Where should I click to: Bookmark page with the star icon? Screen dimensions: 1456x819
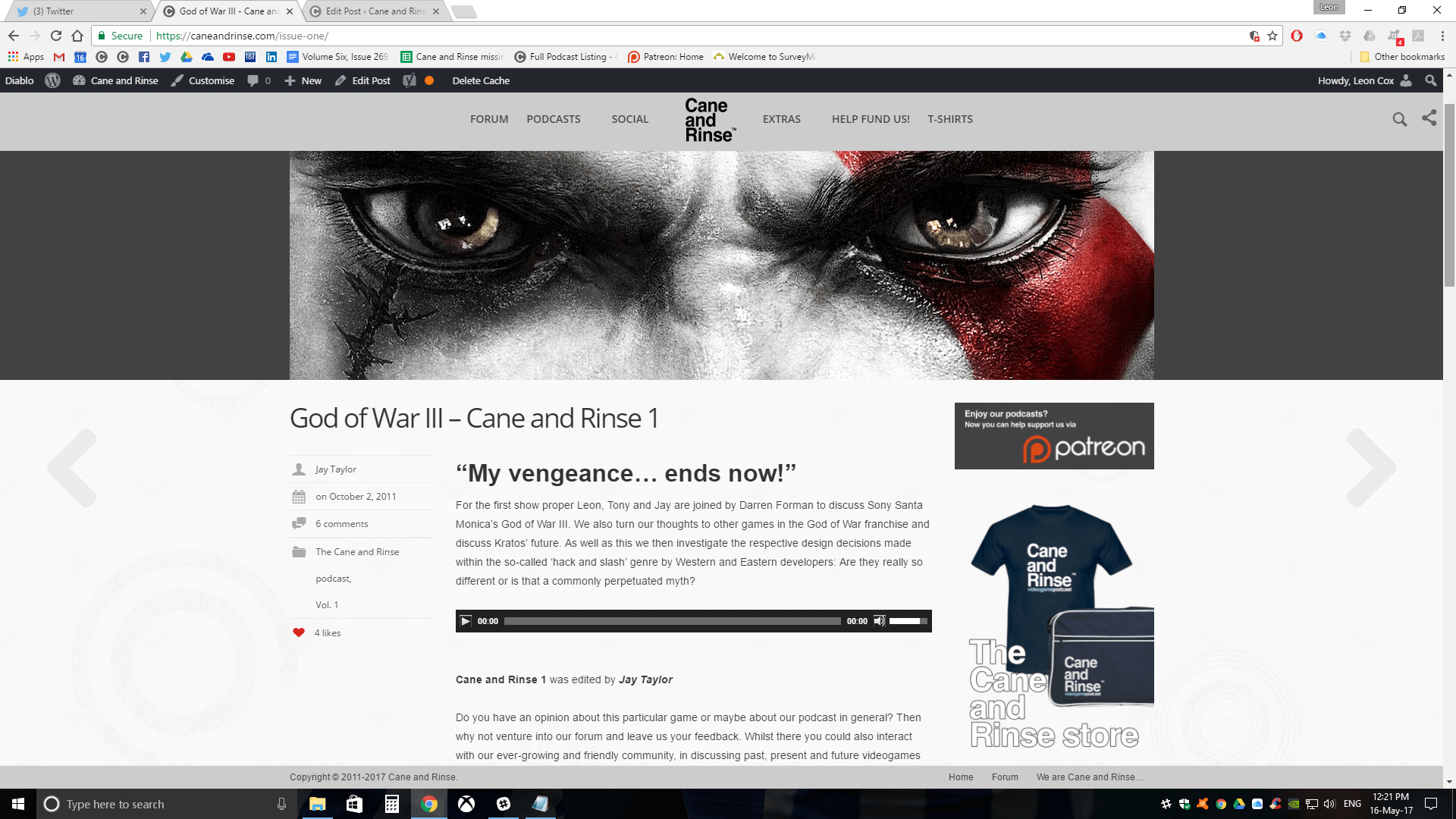pos(1272,36)
